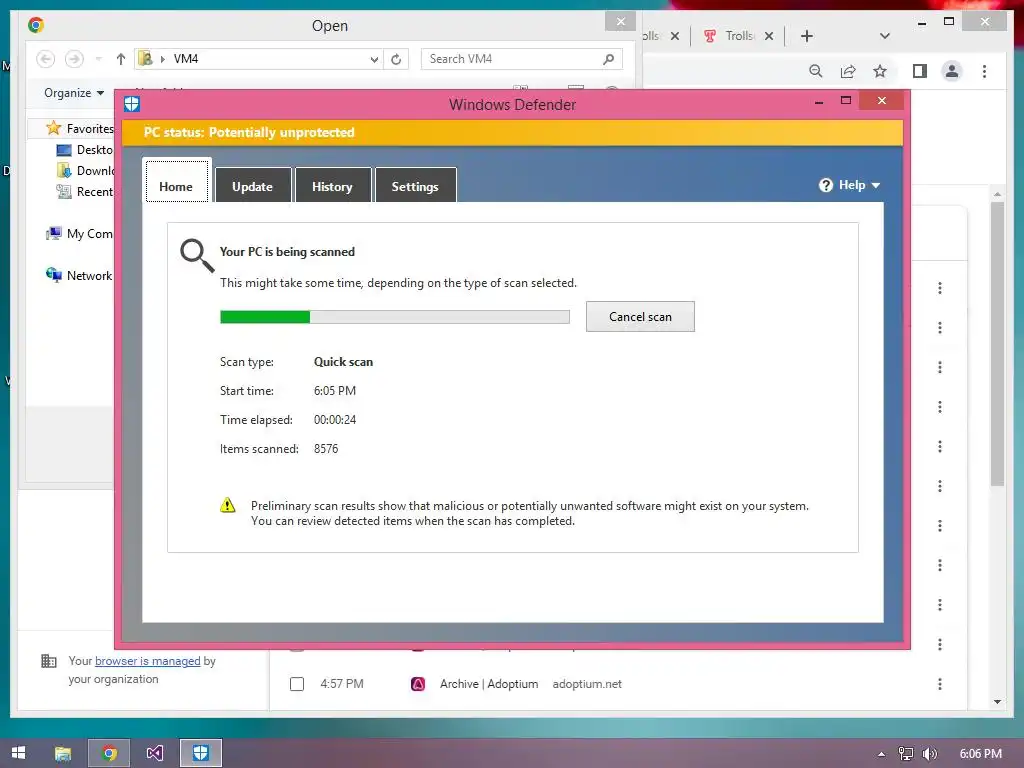Click the Windows Defender shield title icon
This screenshot has height=768, width=1024.
coord(132,104)
